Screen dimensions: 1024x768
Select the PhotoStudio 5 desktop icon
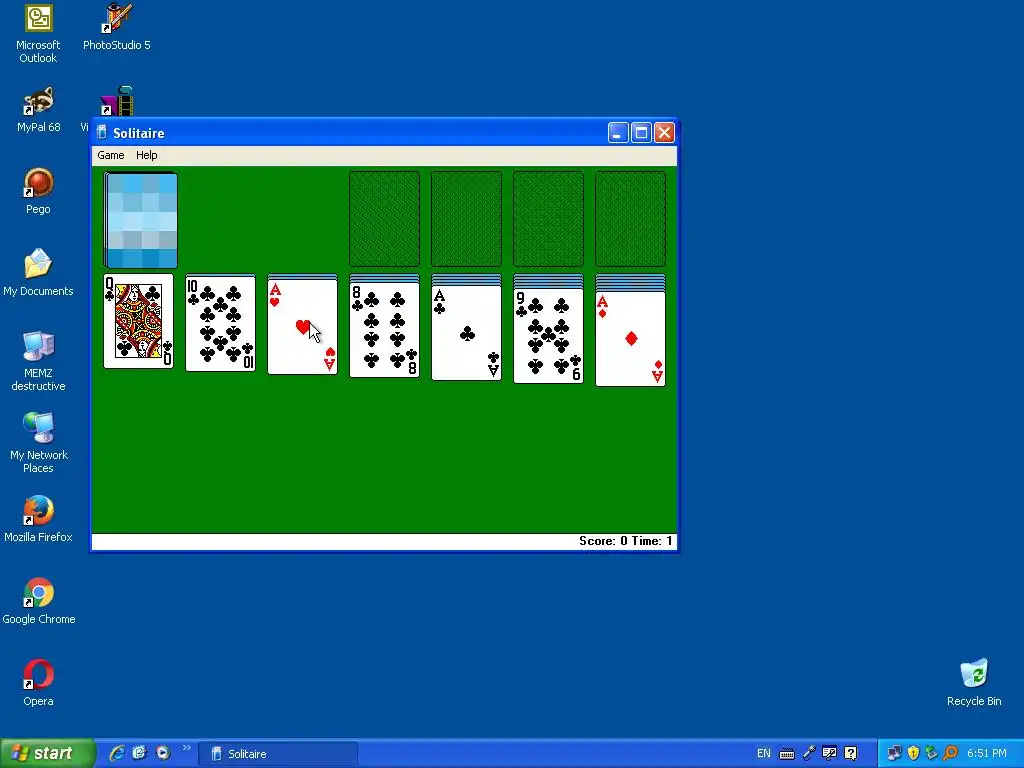[x=116, y=27]
